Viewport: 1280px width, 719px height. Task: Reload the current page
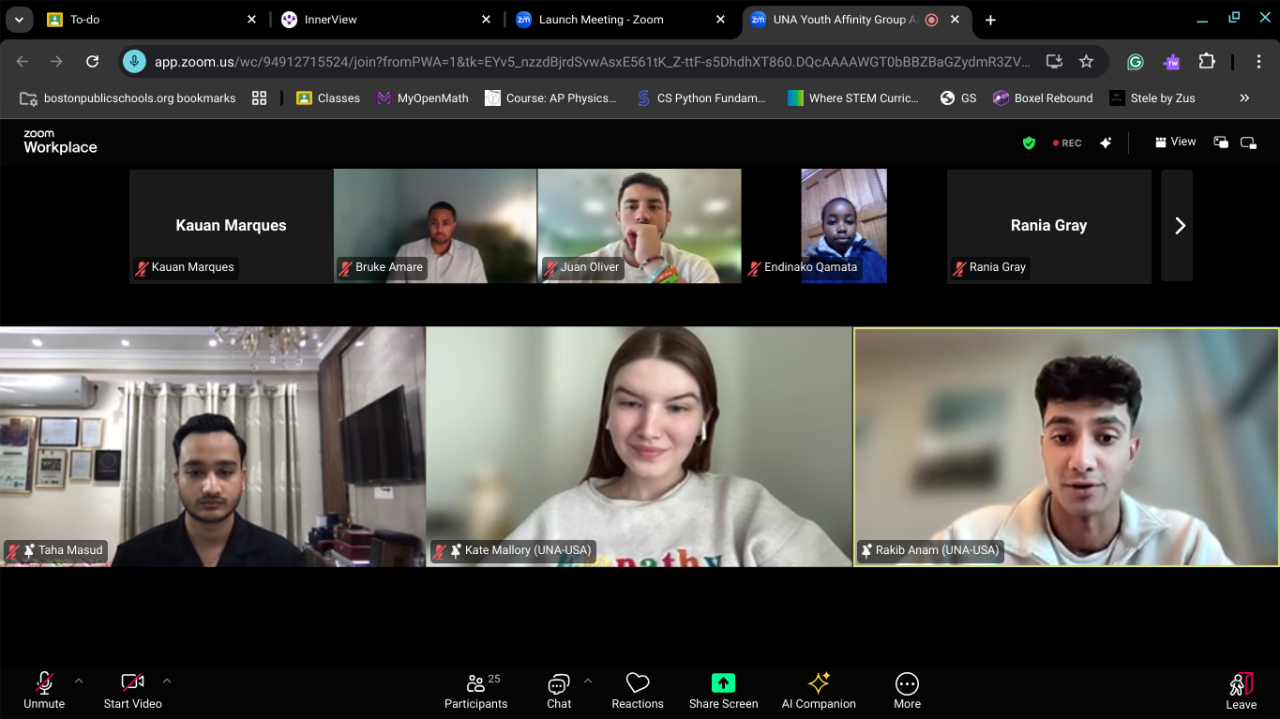click(92, 61)
